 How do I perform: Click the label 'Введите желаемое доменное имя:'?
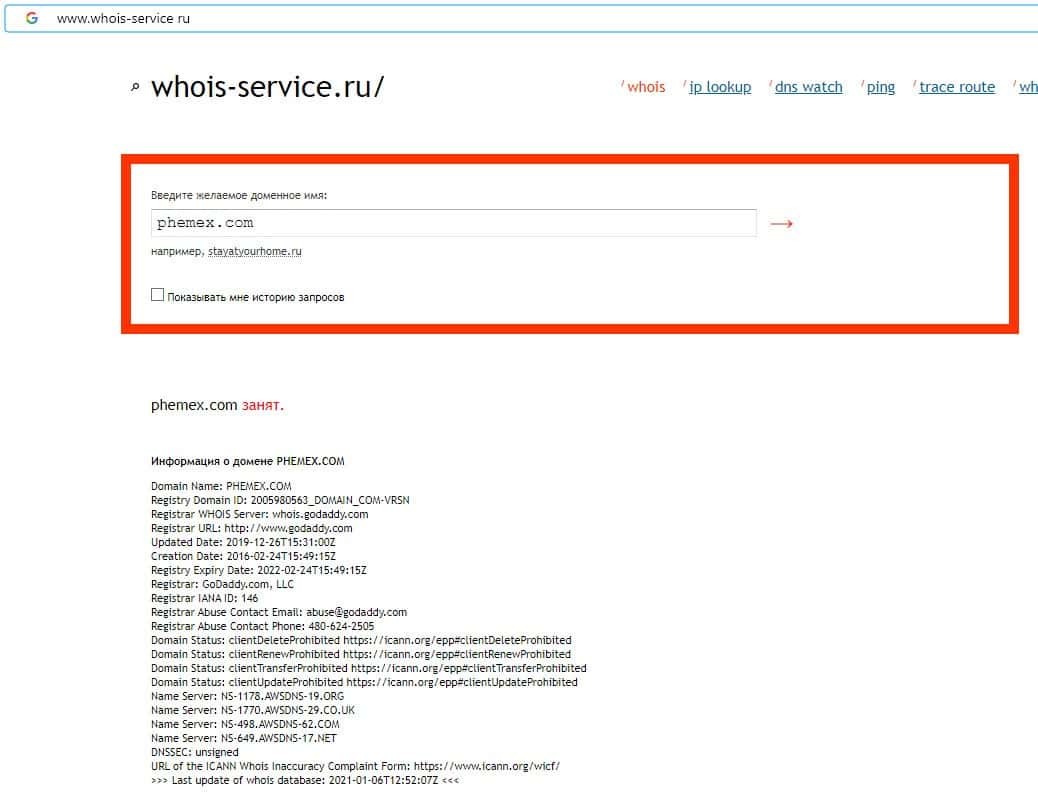point(239,195)
